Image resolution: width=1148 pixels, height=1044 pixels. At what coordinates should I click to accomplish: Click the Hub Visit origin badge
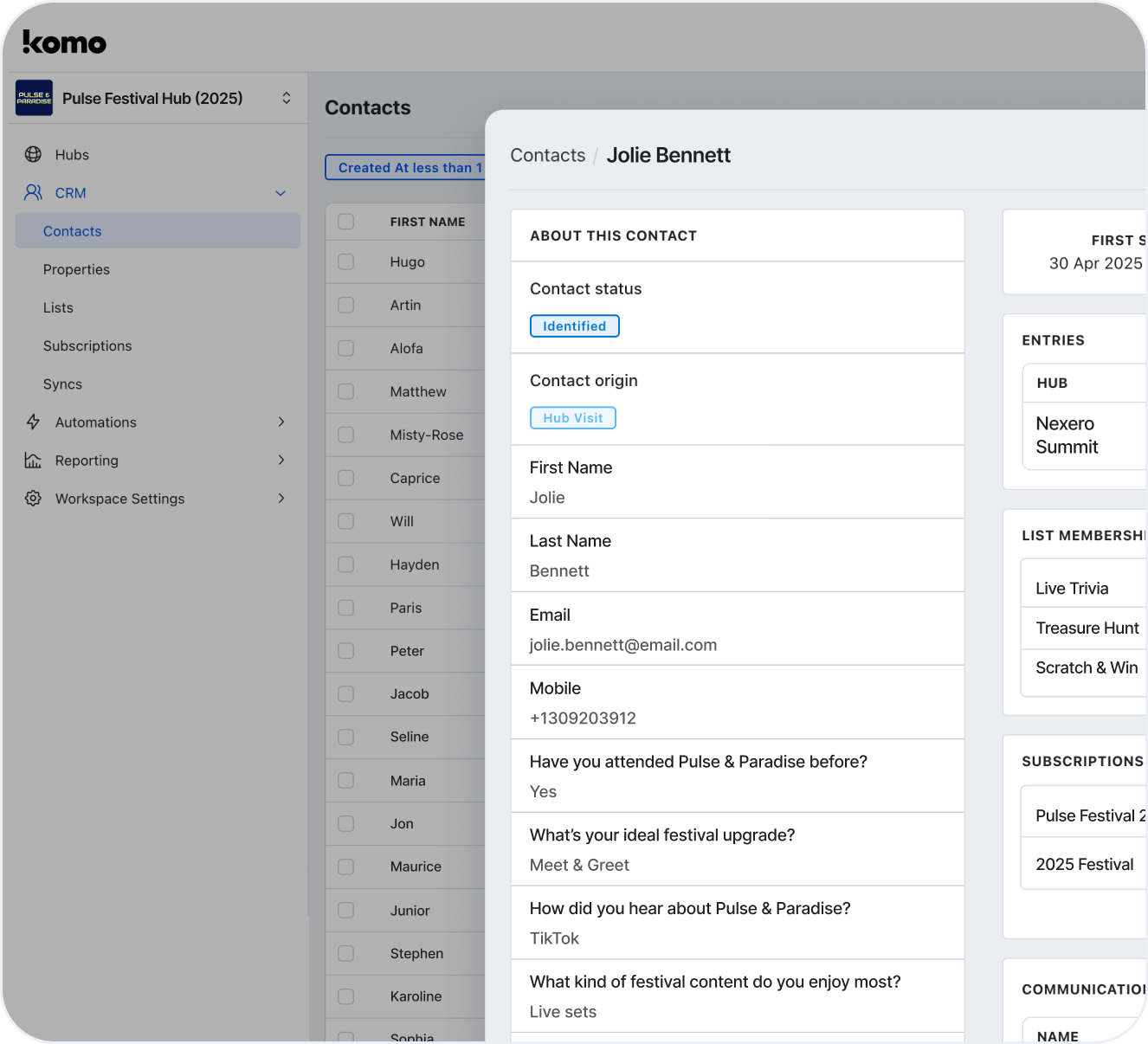pyautogui.click(x=573, y=417)
